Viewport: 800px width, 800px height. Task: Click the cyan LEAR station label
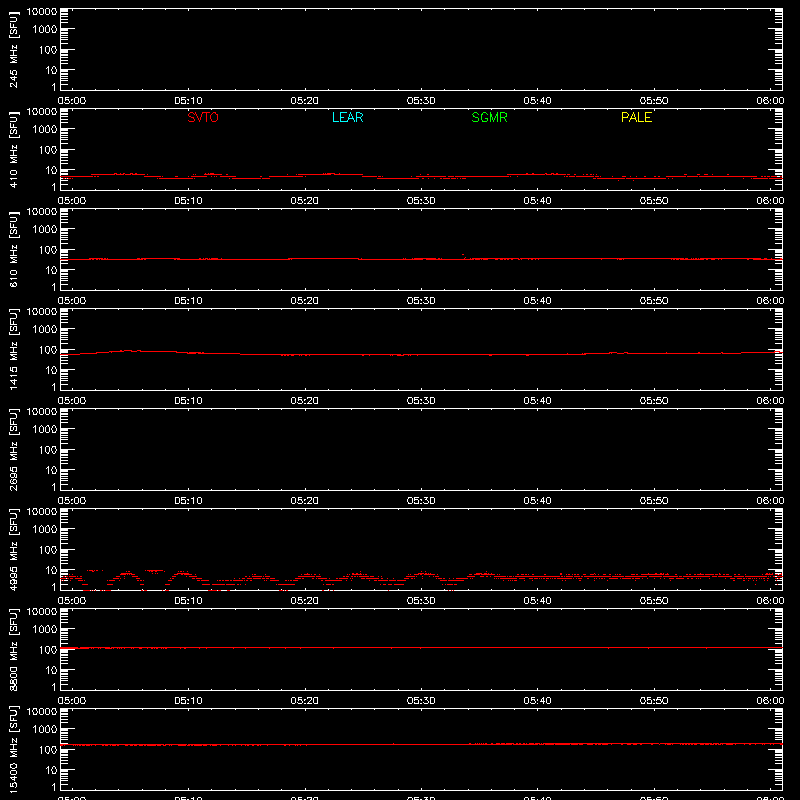[347, 117]
